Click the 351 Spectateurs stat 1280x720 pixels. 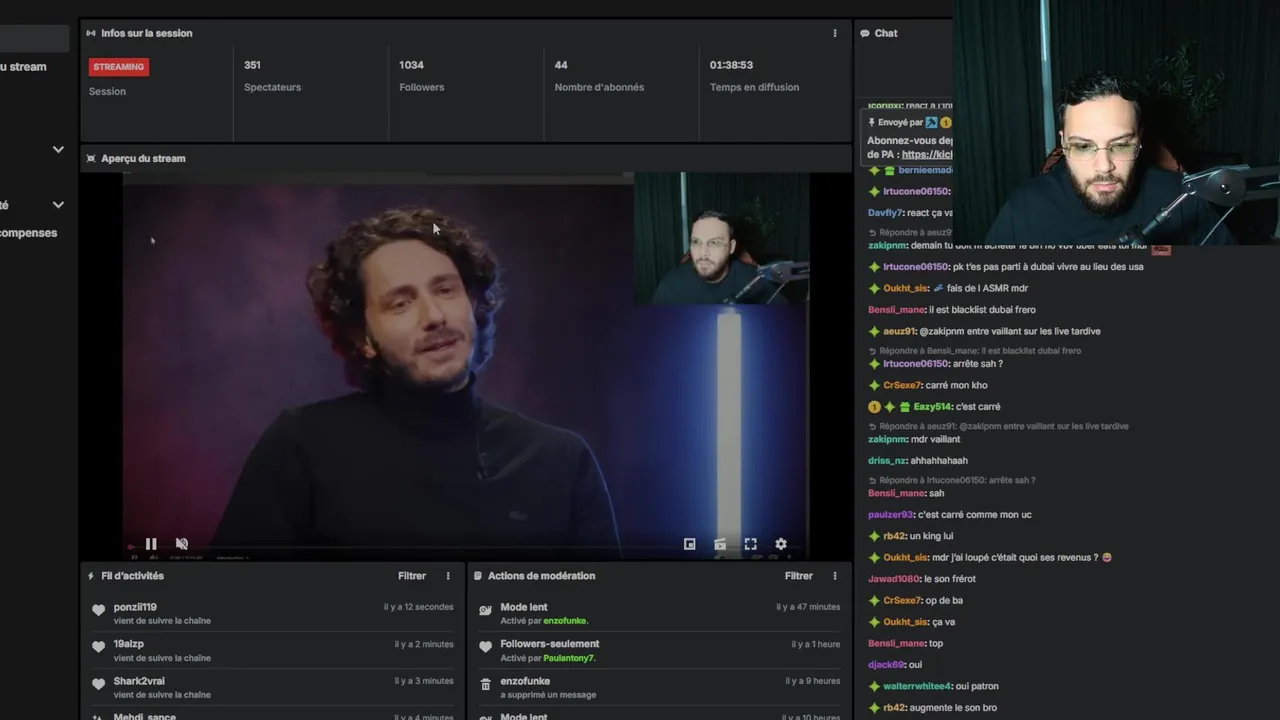[x=272, y=76]
